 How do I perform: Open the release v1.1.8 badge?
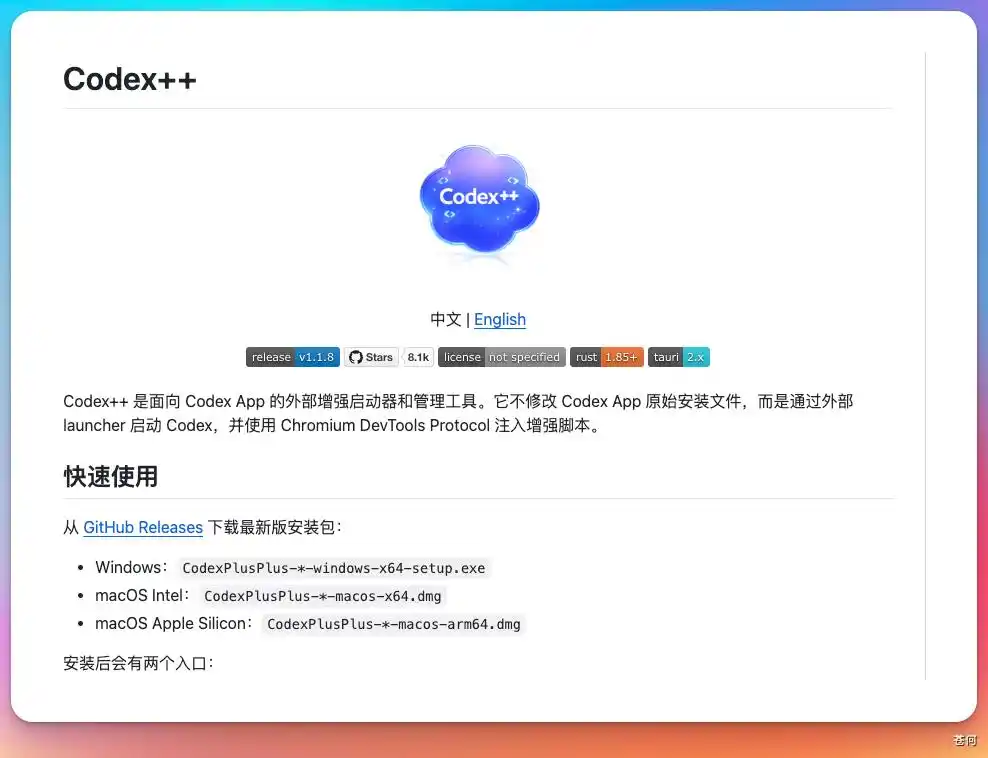[292, 357]
